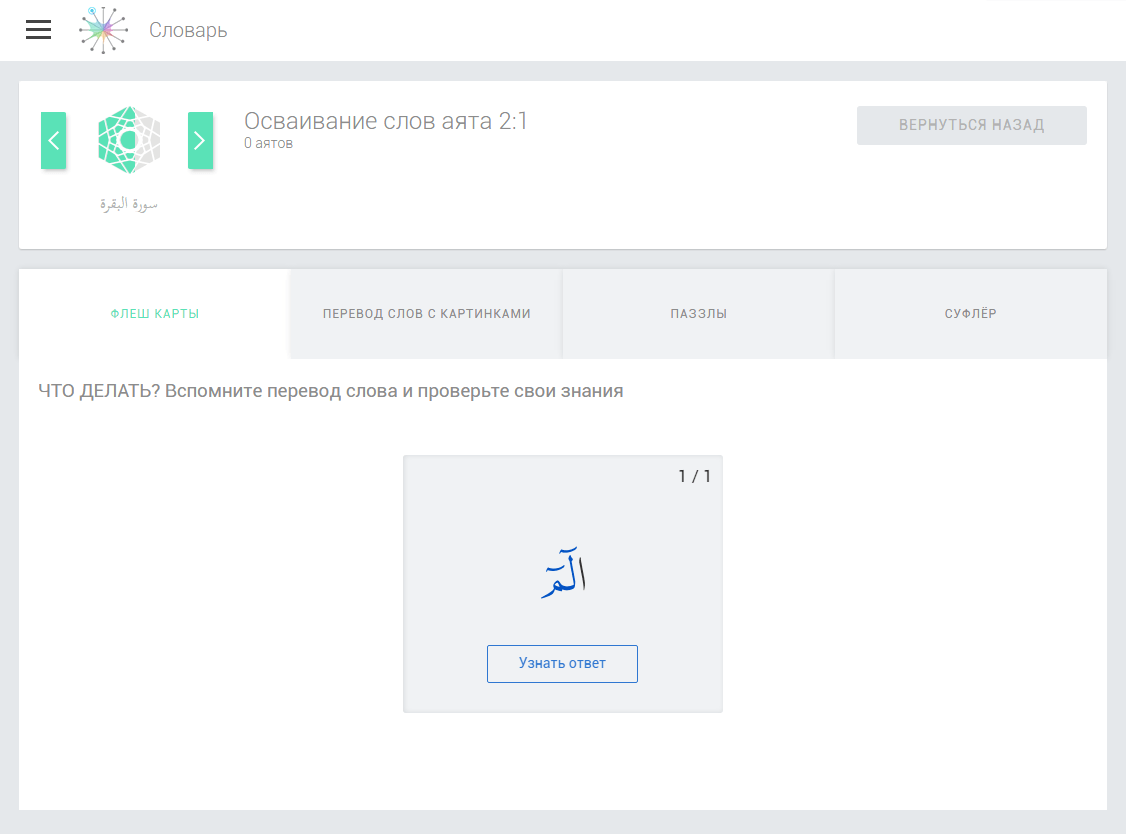Go to previous ayat with left arrow
Image resolution: width=1126 pixels, height=834 pixels.
click(54, 141)
